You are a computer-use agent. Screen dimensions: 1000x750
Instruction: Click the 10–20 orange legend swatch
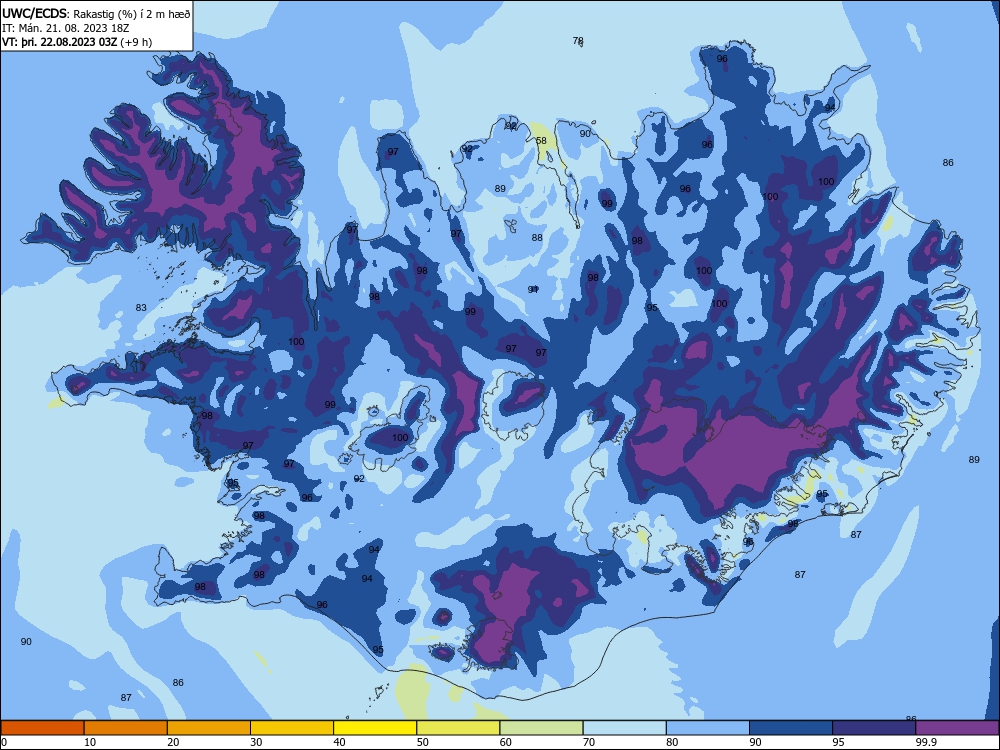(126, 728)
